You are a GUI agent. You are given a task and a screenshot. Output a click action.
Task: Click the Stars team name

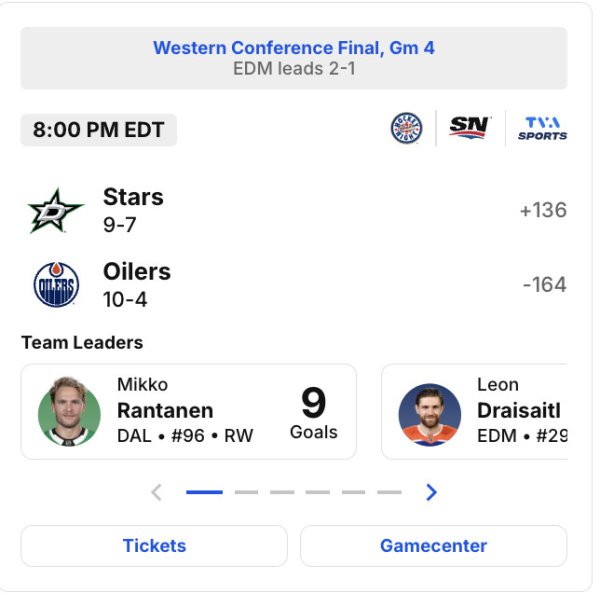[133, 197]
